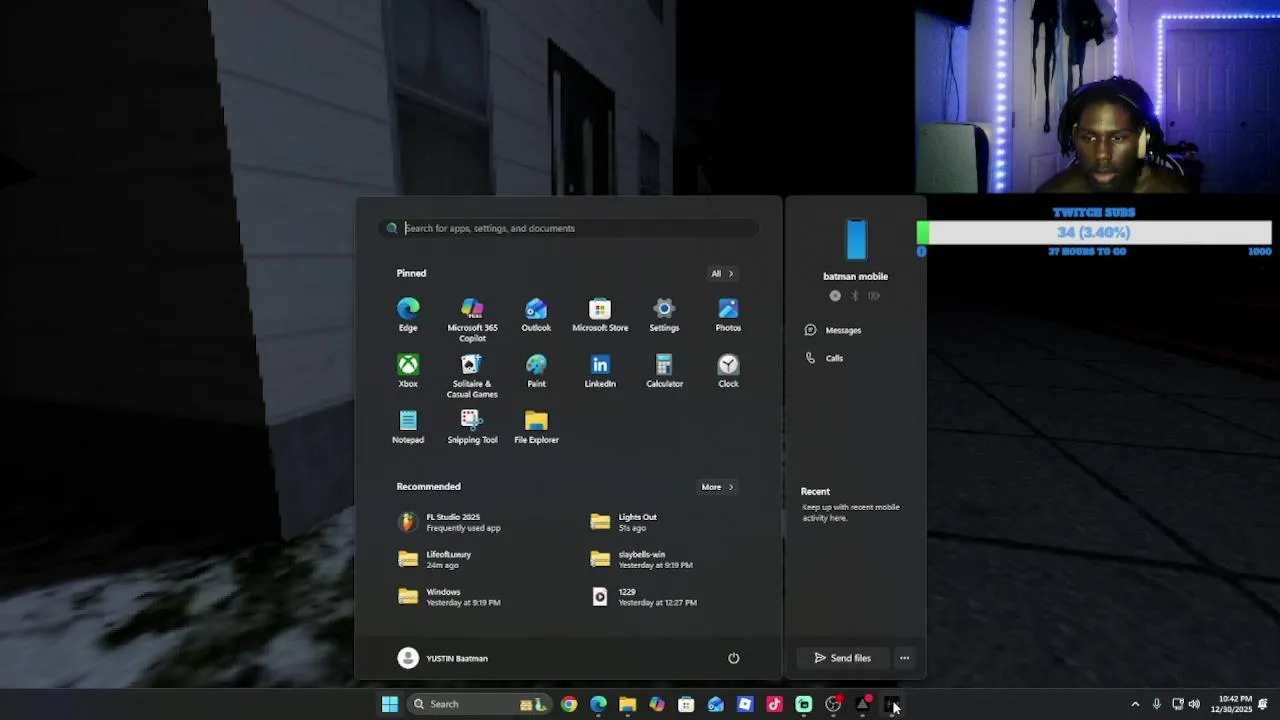The width and height of the screenshot is (1280, 720).
Task: Open YUSTIN Baatman user account menu
Action: 443,658
